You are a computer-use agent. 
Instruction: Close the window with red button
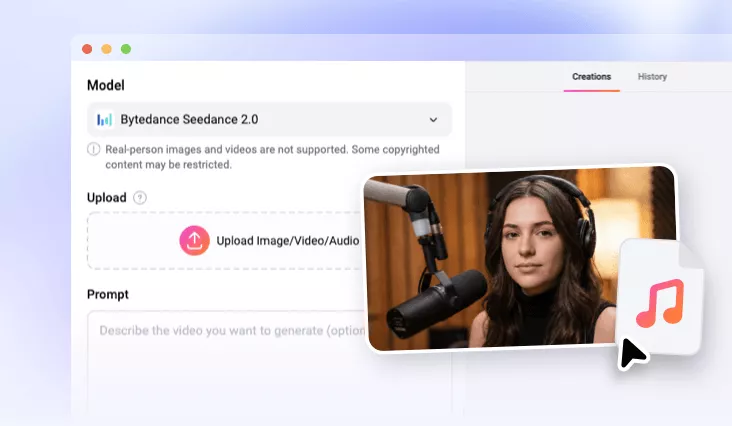click(87, 49)
